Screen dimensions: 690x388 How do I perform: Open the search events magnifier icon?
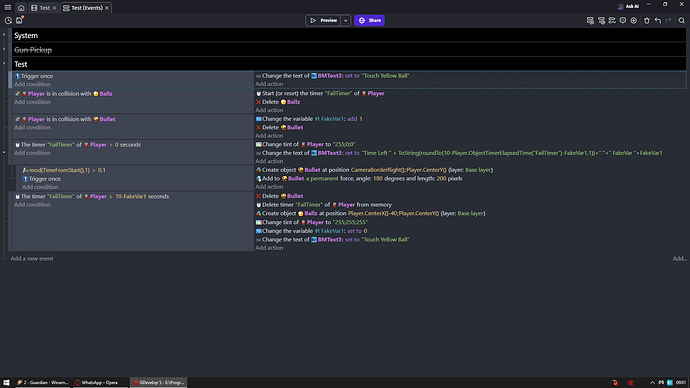click(x=682, y=21)
